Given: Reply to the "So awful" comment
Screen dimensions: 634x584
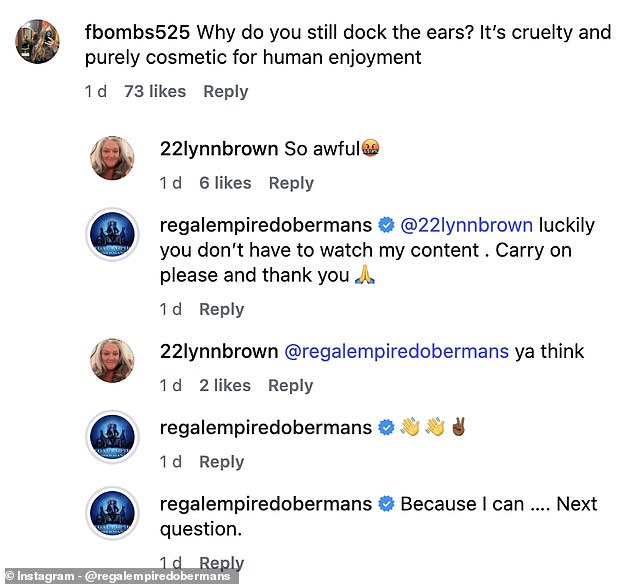Looking at the screenshot, I should coord(291,183).
